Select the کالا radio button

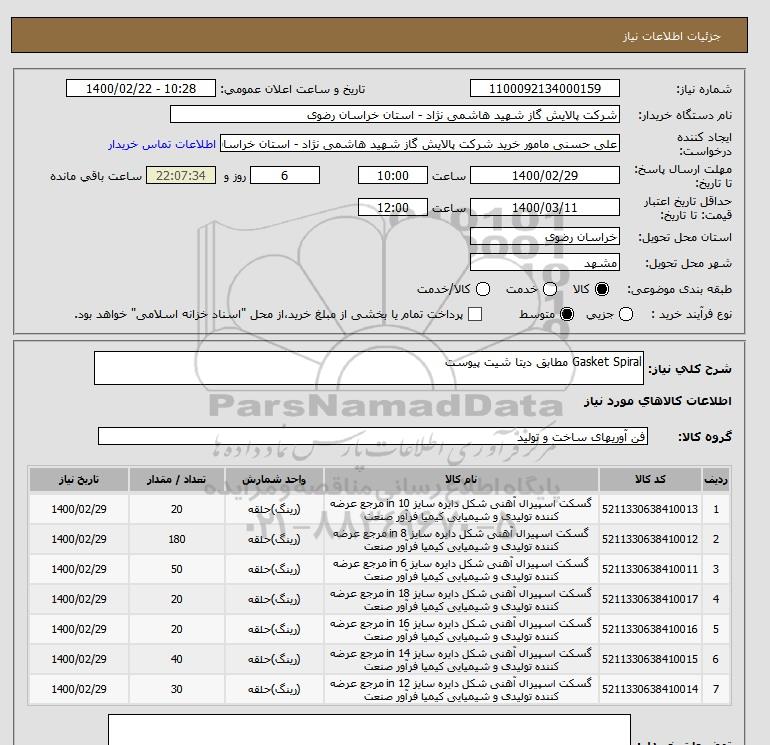[x=601, y=289]
